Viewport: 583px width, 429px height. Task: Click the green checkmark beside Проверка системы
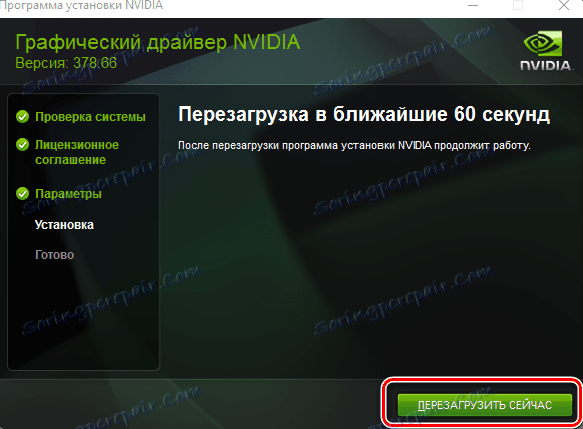(x=23, y=117)
